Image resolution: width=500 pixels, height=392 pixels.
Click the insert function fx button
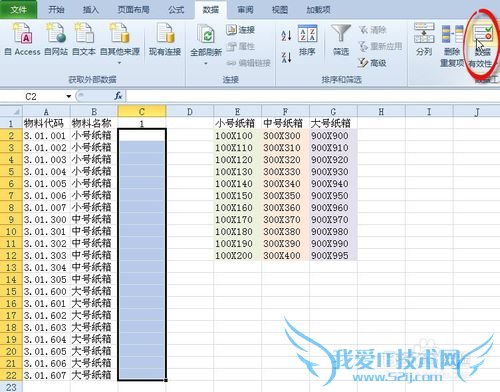click(x=118, y=96)
